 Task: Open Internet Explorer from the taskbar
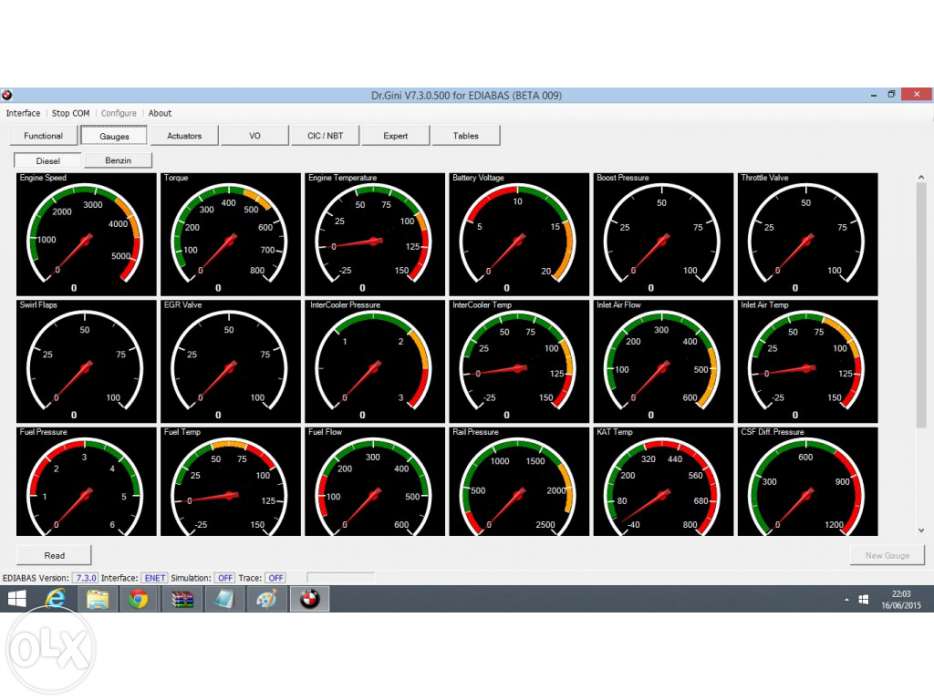pos(56,599)
